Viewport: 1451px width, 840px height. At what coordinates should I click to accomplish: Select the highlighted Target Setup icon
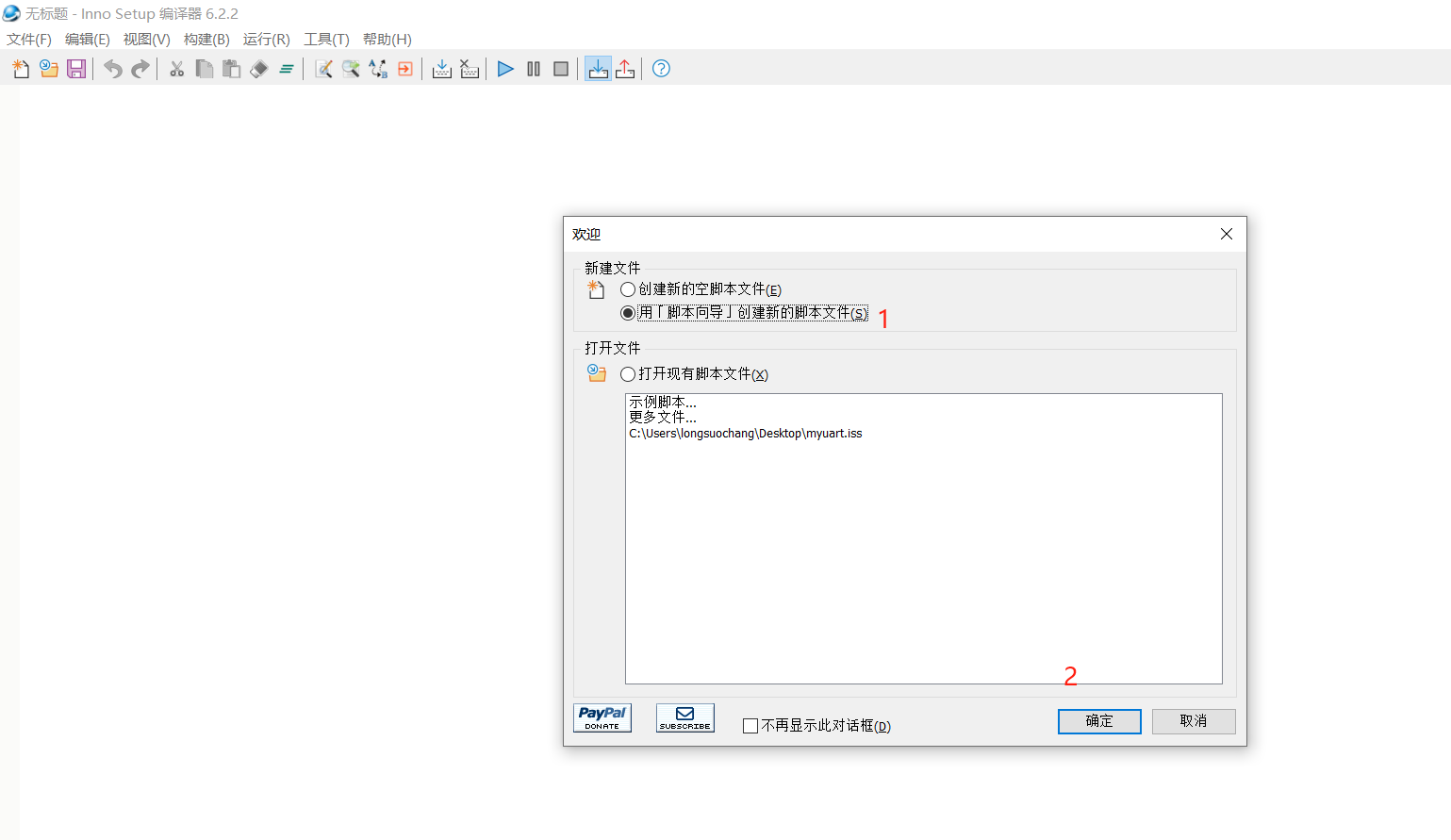pos(598,69)
